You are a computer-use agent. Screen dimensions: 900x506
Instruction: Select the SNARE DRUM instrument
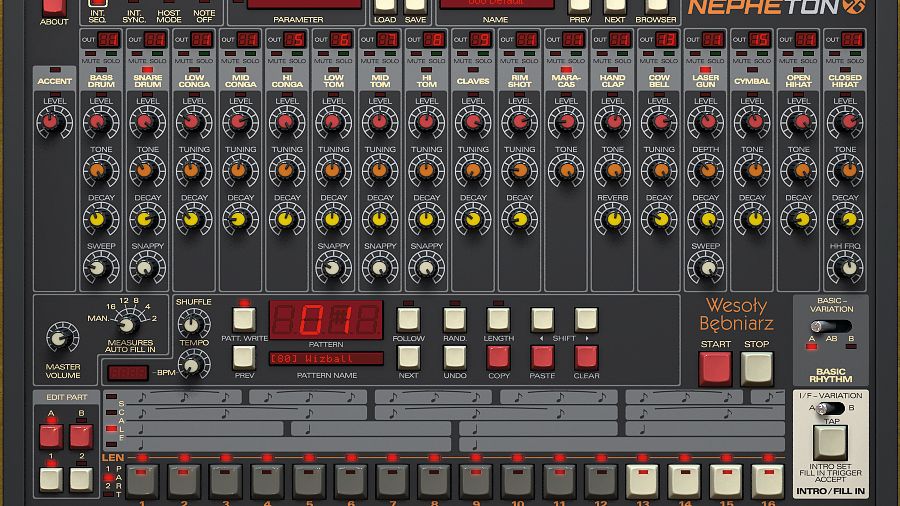[148, 81]
